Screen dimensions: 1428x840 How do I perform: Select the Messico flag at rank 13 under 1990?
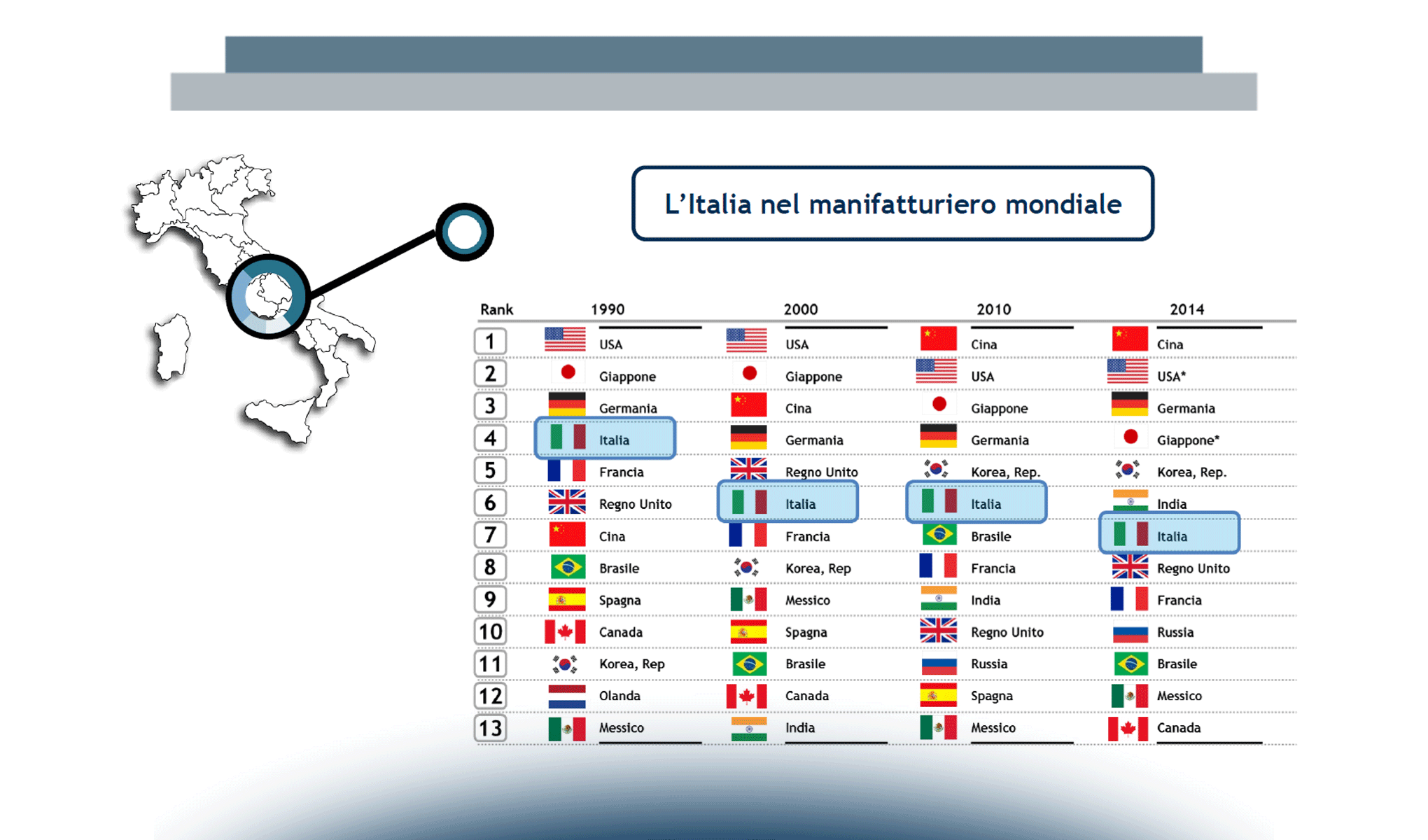click(566, 727)
